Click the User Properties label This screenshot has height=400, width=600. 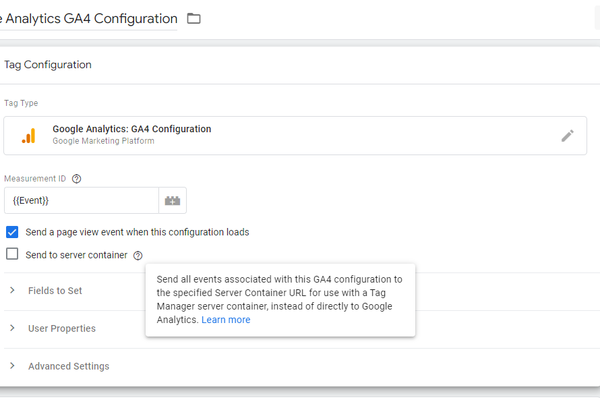[x=62, y=328]
